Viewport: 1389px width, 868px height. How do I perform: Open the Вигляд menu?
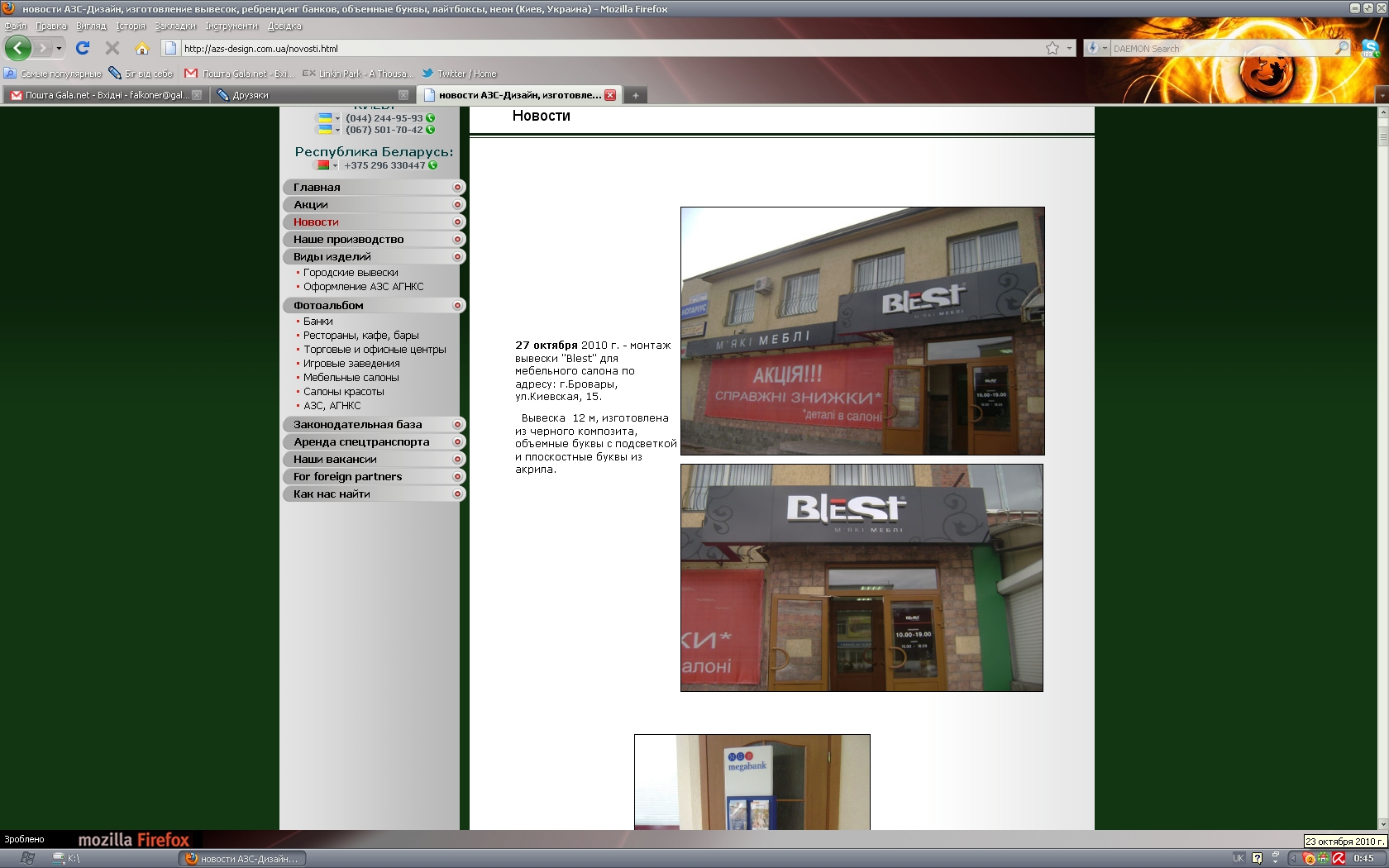click(x=91, y=26)
